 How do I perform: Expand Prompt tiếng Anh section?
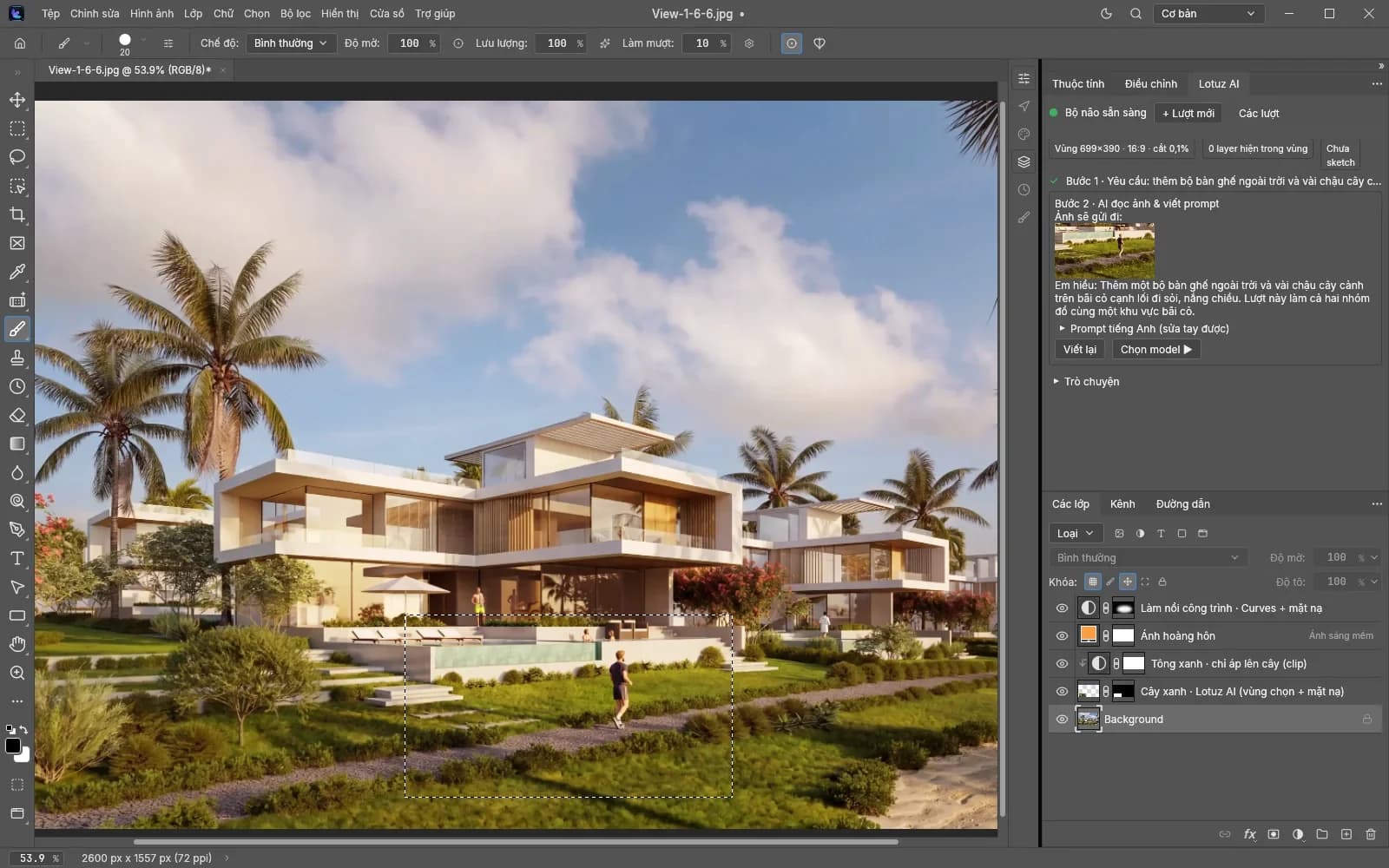coord(1144,329)
